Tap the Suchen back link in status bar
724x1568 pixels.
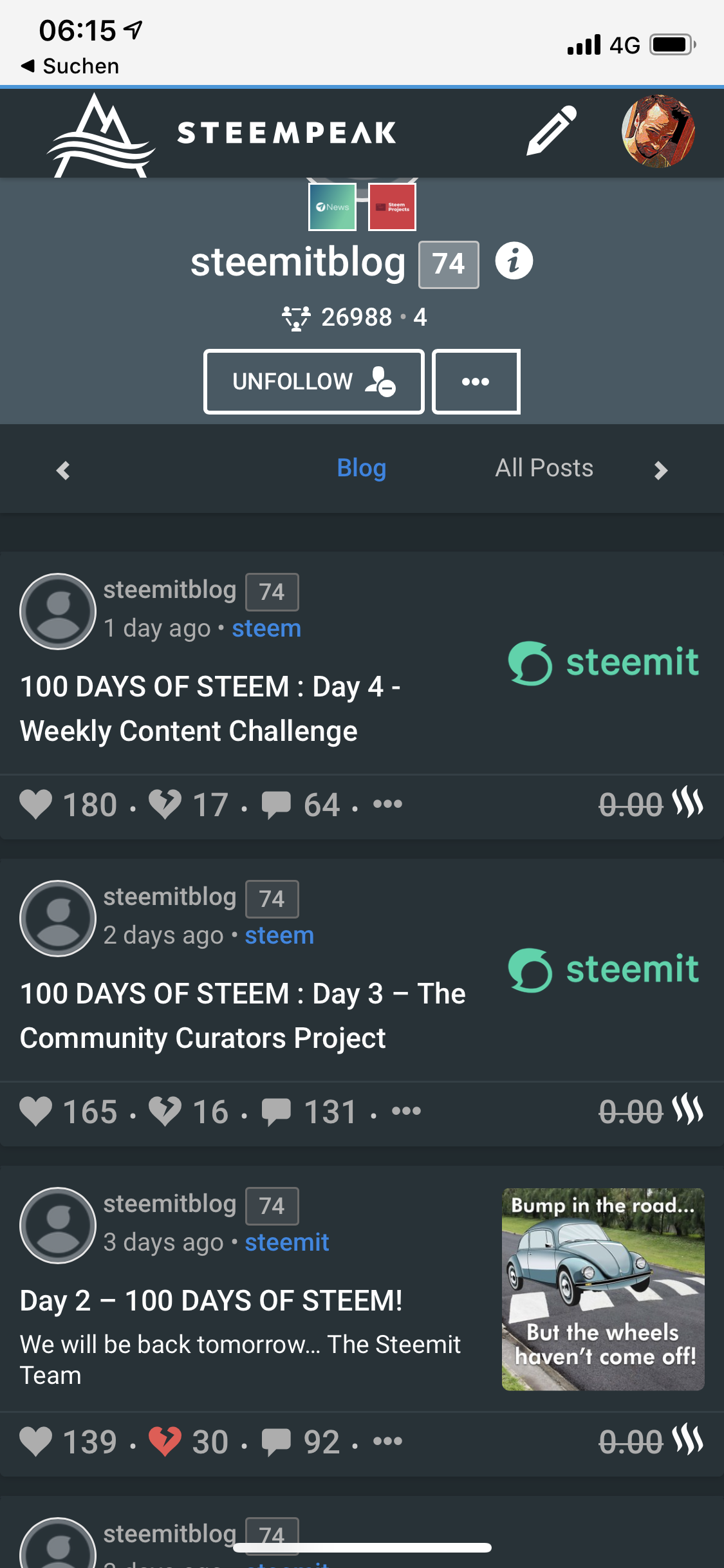tap(71, 66)
